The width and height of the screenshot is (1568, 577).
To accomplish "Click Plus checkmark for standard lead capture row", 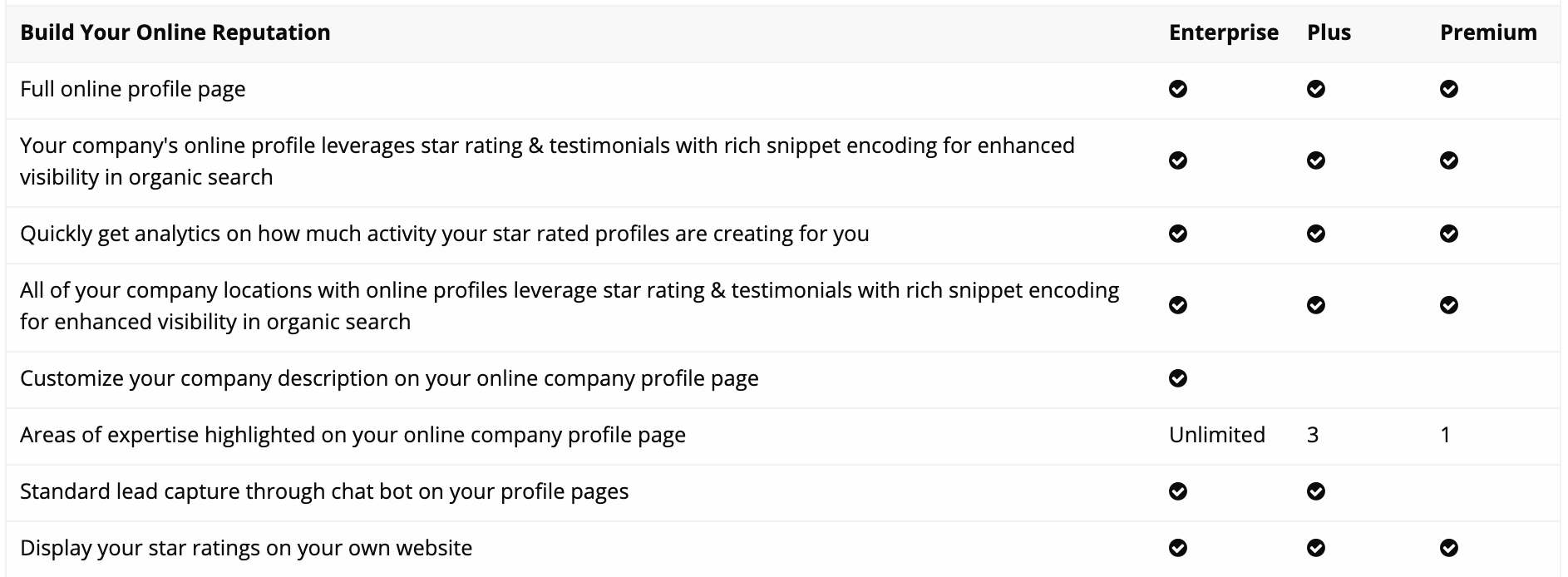I will click(x=1316, y=491).
